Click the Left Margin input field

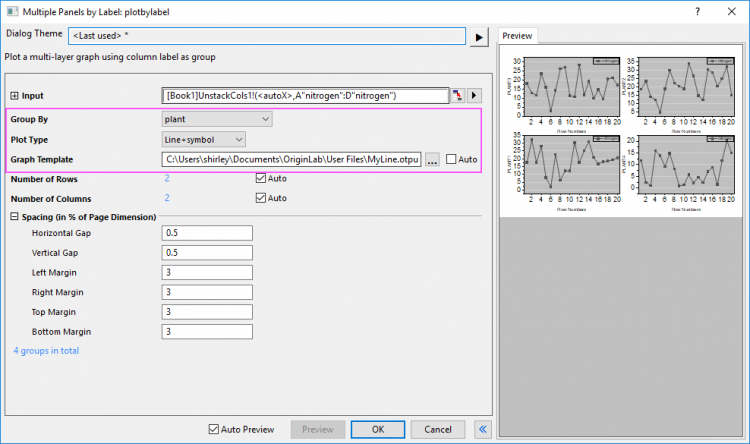(207, 272)
